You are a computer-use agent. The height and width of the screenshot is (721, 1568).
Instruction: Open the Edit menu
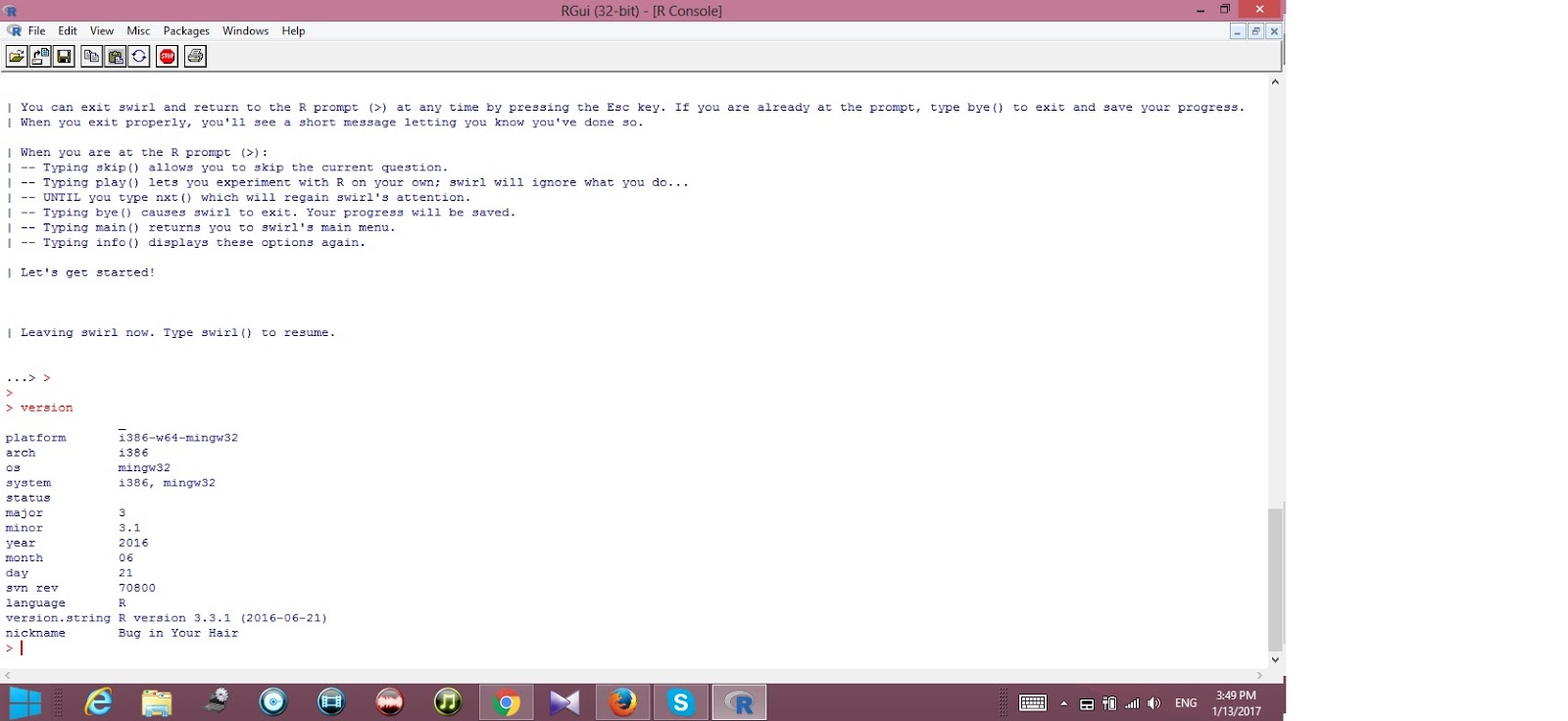click(x=68, y=31)
